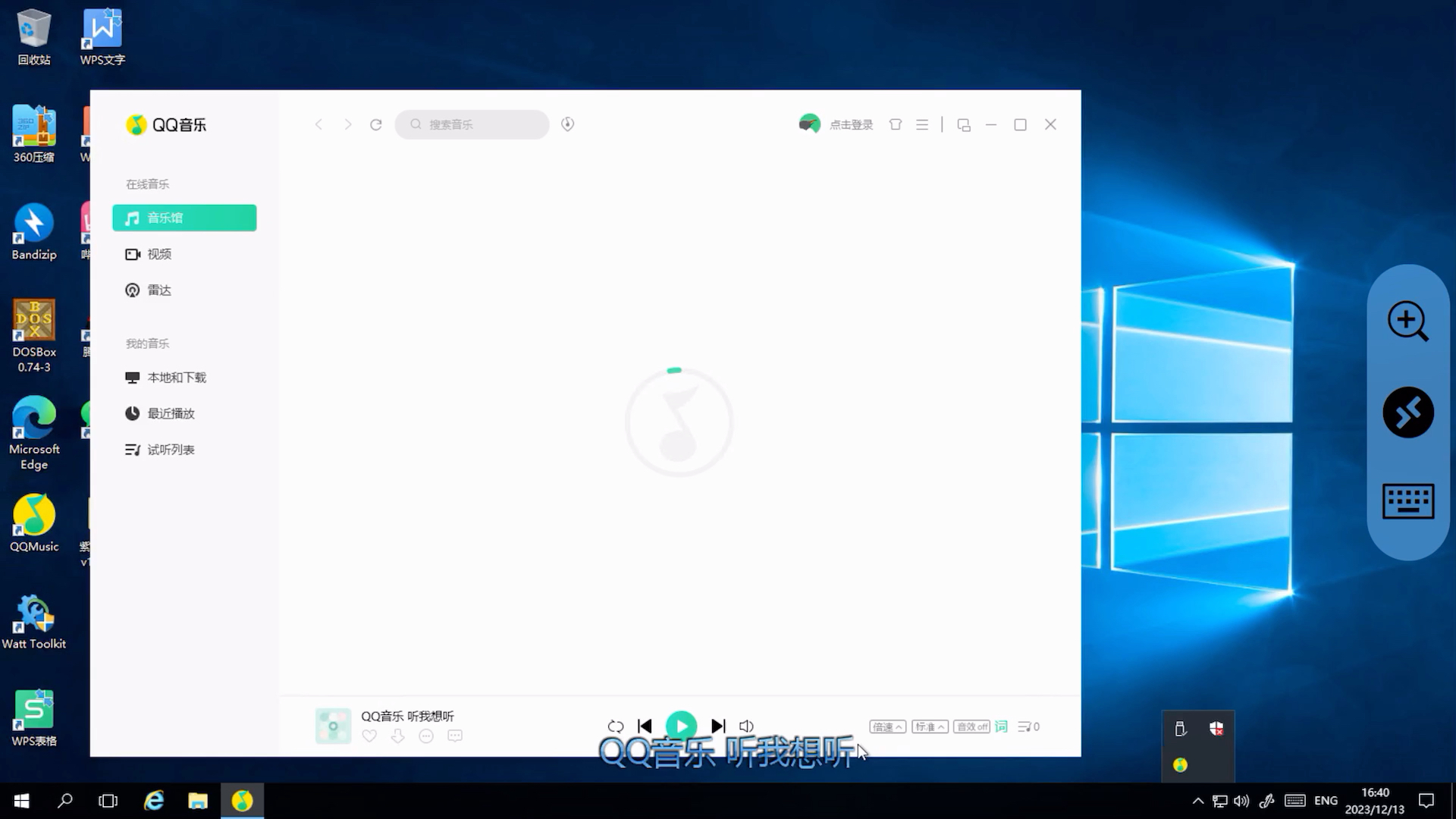This screenshot has height=819, width=1456.
Task: Open the clock showing 16:40
Action: (1375, 801)
